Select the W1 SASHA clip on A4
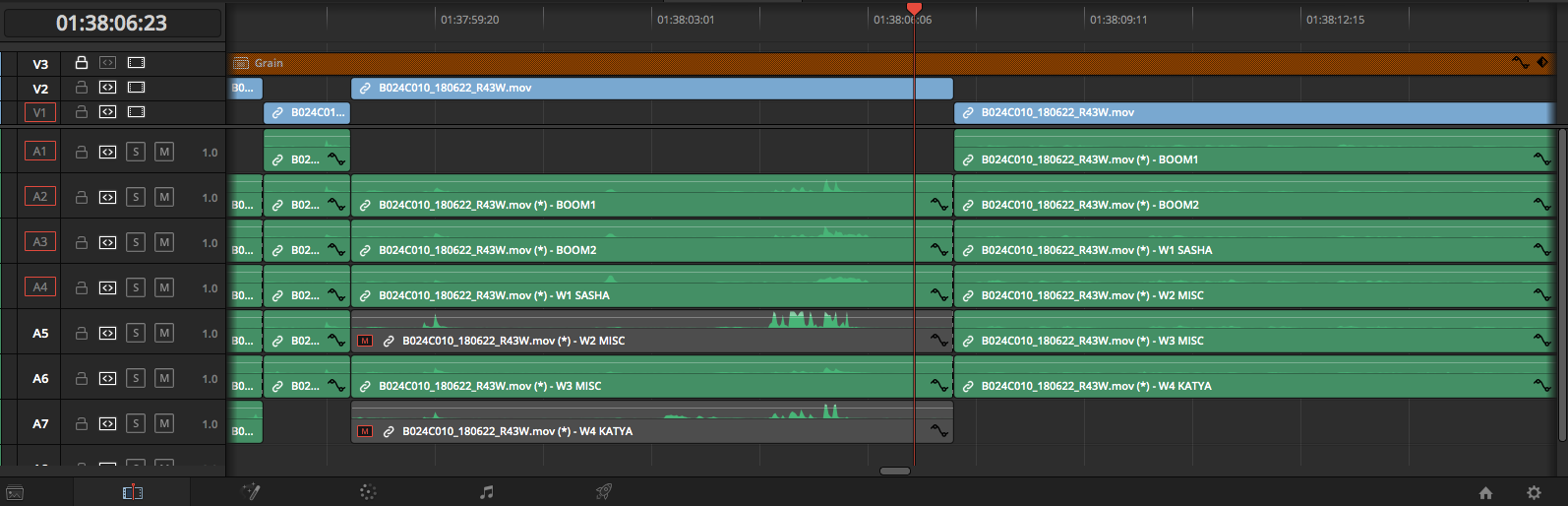This screenshot has width=1568, height=506. click(651, 286)
